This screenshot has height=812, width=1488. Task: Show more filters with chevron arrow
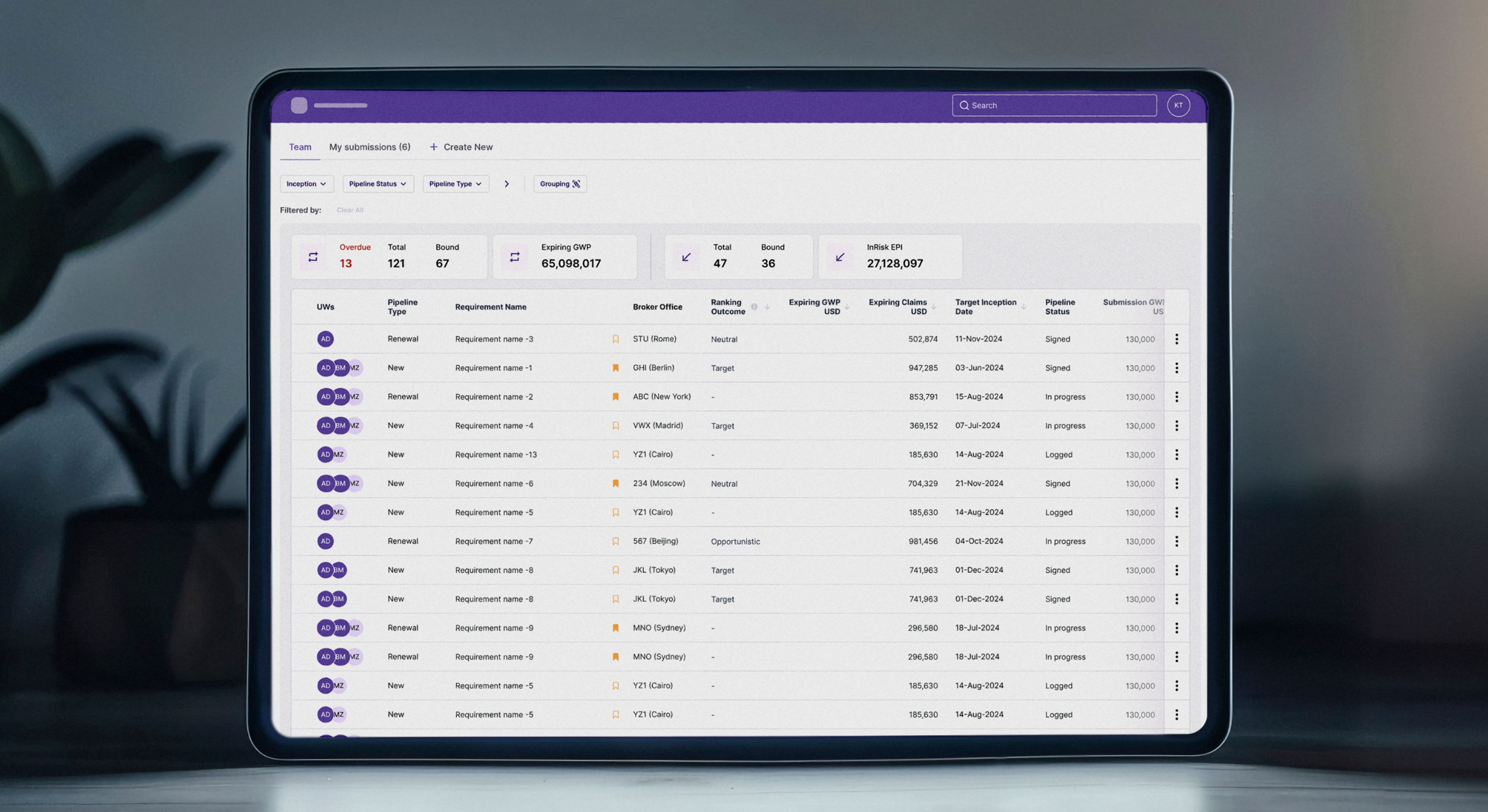506,184
